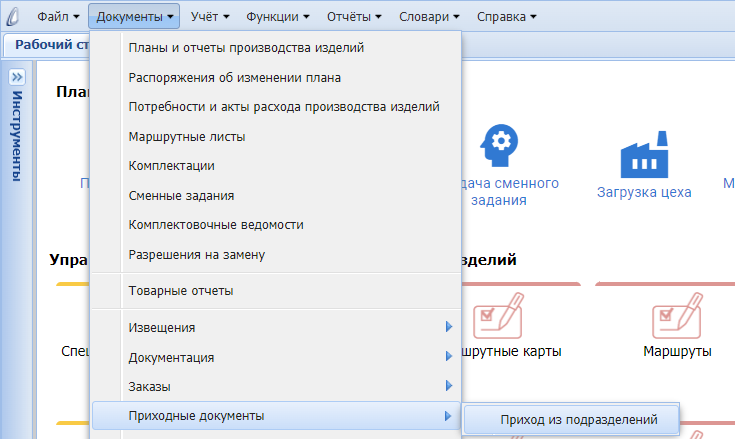The image size is (735, 439).
Task: Open Товарные отчеты from the menu
Action: [x=181, y=291]
